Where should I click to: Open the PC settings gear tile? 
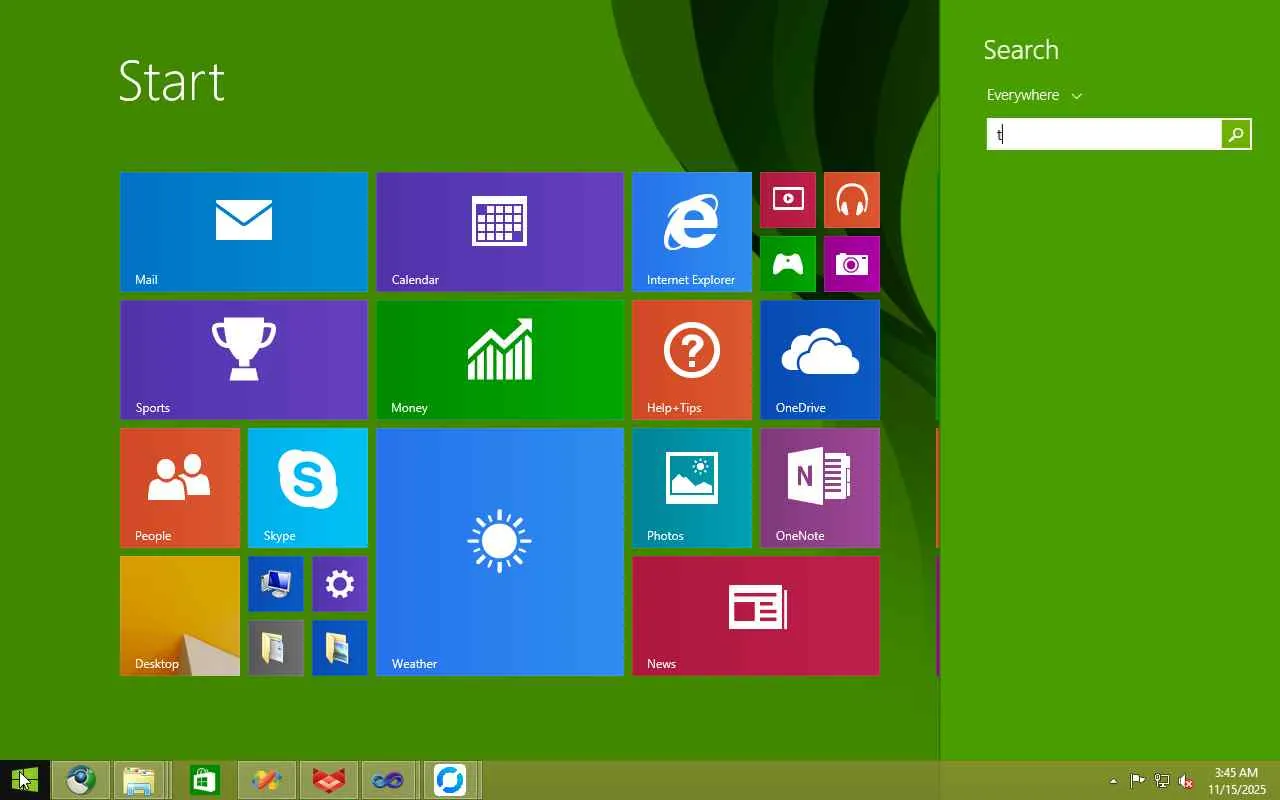click(340, 584)
